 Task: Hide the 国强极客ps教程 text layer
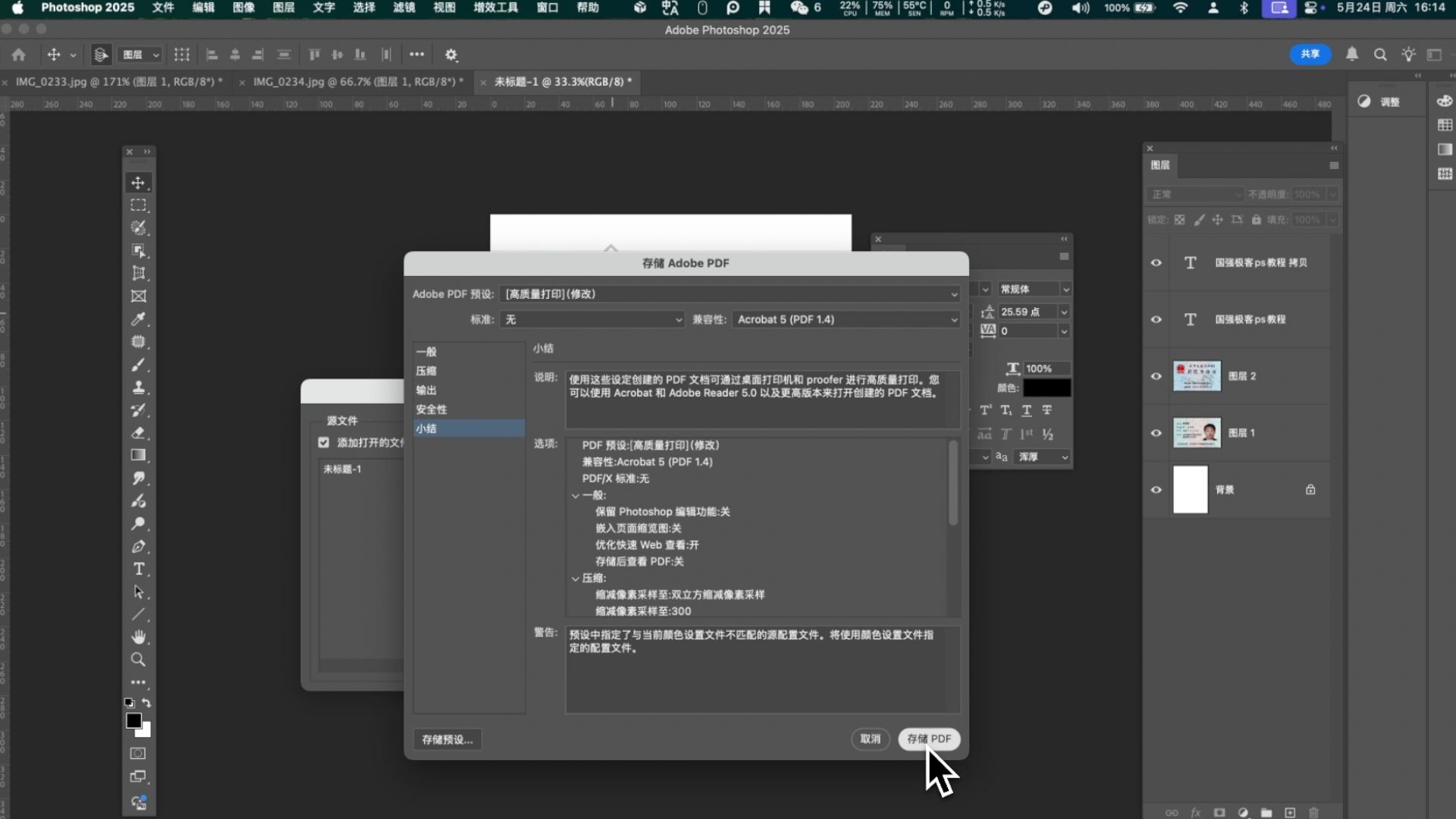click(1156, 319)
